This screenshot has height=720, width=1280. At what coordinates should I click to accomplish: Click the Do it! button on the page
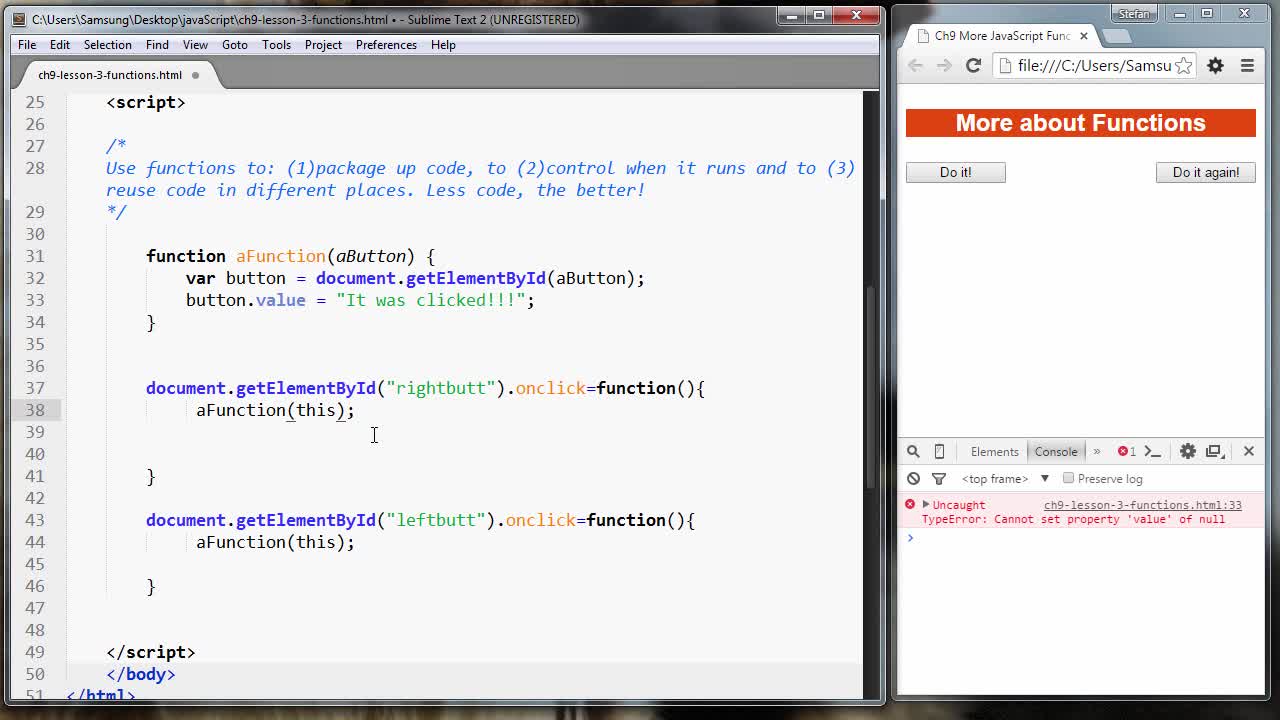(955, 172)
